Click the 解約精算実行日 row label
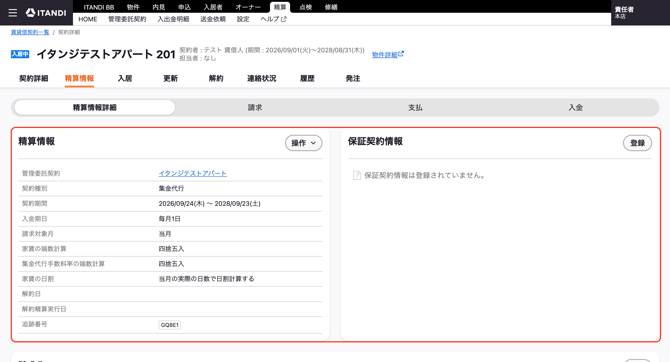670x362 pixels. click(44, 309)
